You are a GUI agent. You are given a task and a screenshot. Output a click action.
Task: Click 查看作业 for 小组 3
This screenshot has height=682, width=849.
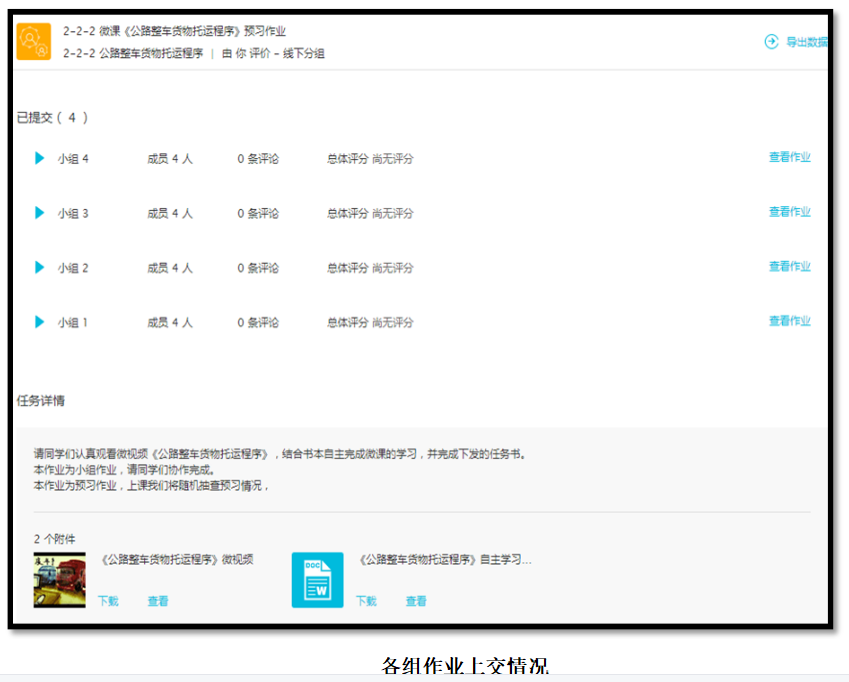789,212
